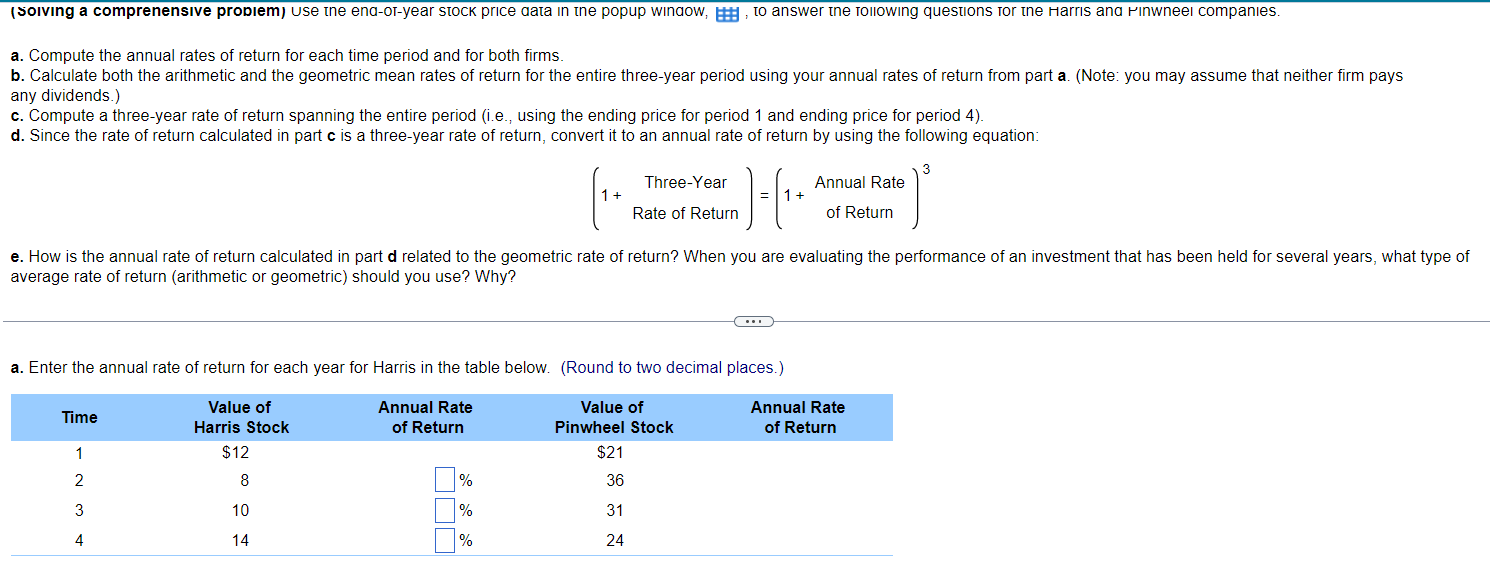Click the Value of Pinwheel Stock header

tap(613, 417)
